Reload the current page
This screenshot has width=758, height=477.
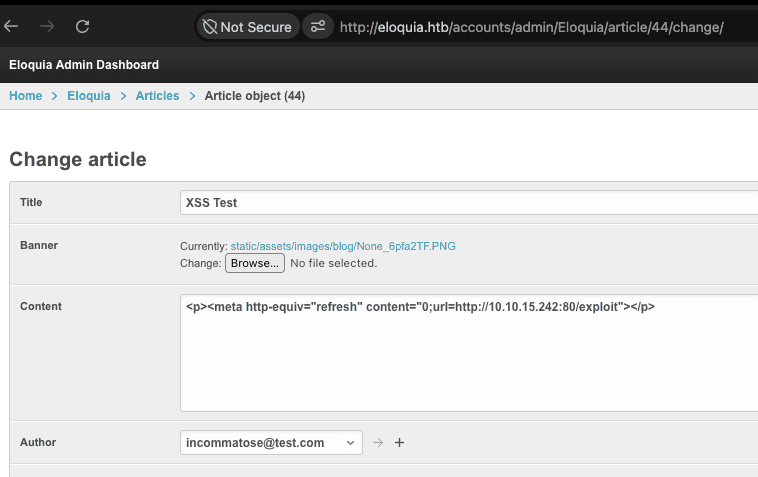(83, 26)
